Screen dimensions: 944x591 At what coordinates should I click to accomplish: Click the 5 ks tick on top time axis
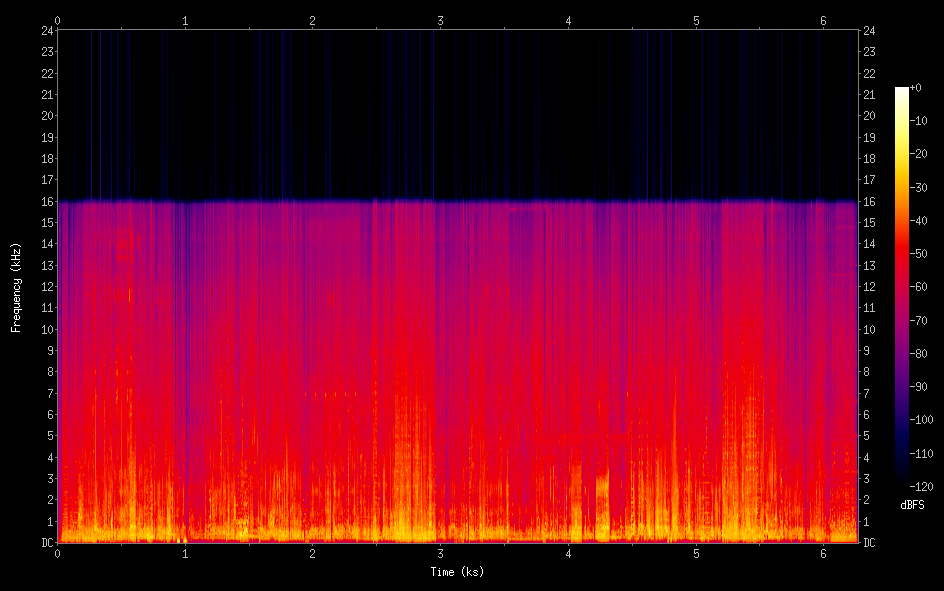pos(696,20)
